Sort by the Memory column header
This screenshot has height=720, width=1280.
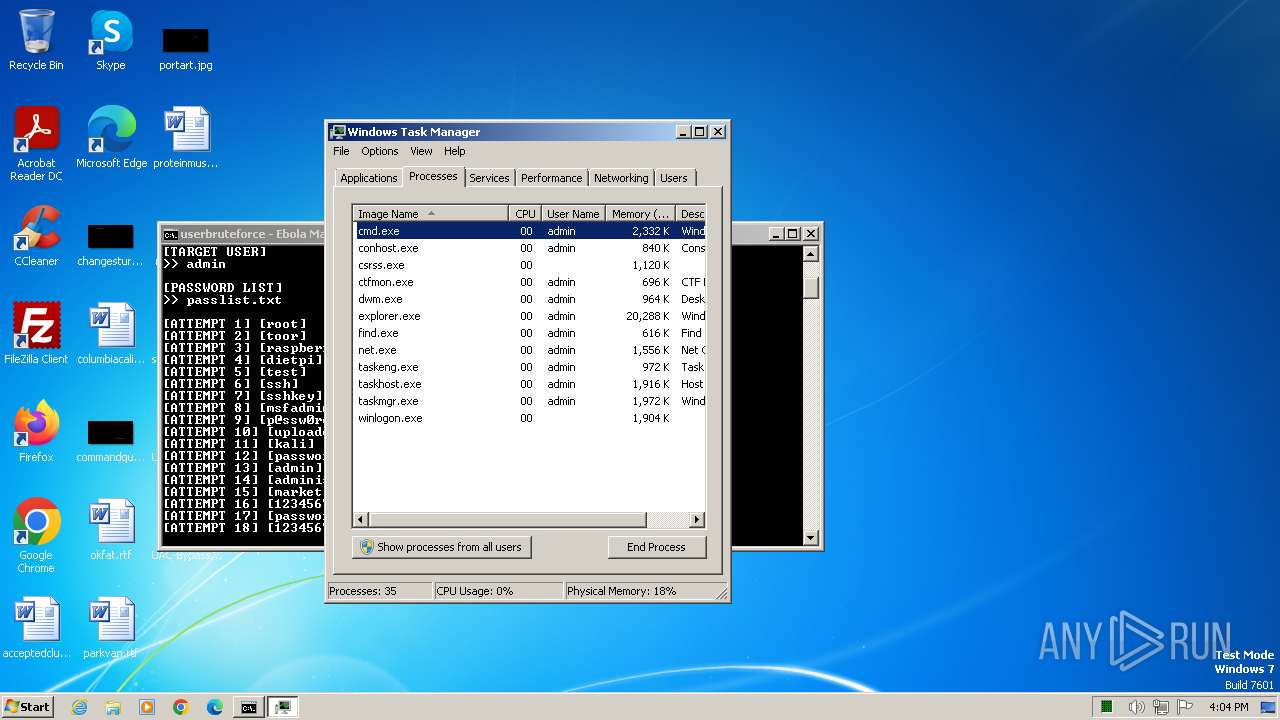click(x=640, y=213)
